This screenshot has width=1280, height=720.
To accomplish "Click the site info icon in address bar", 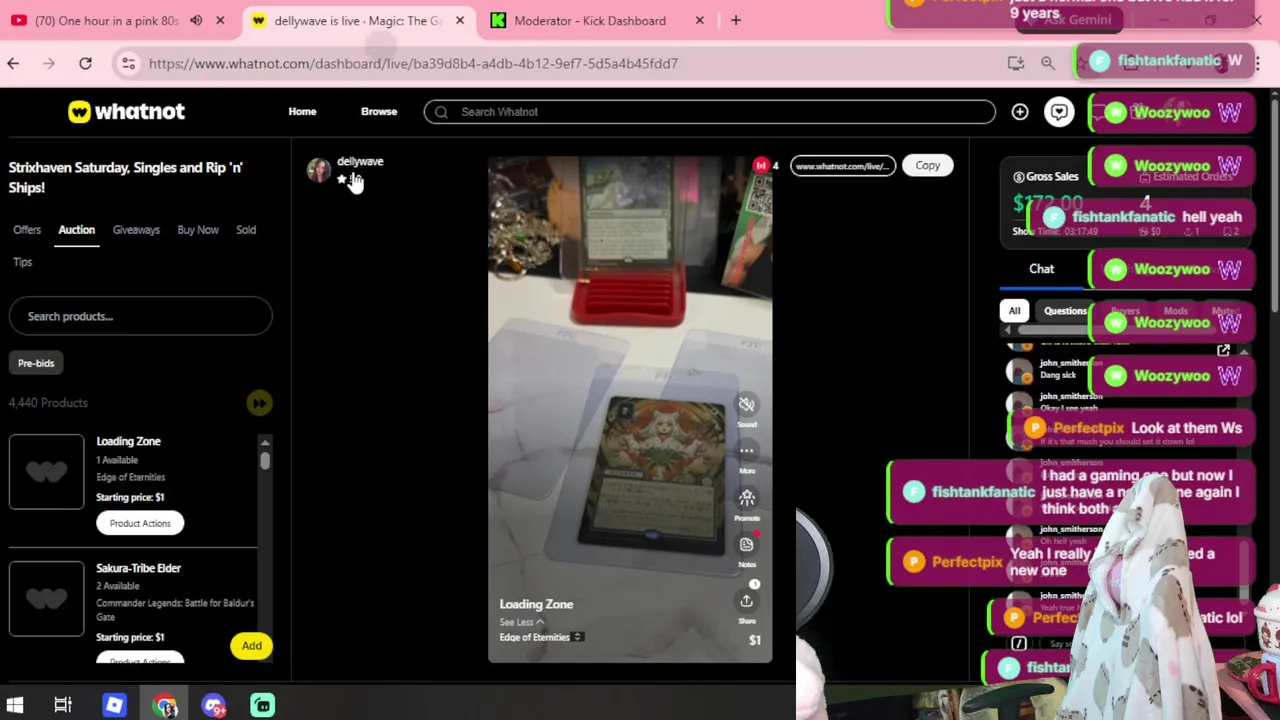I will (128, 63).
